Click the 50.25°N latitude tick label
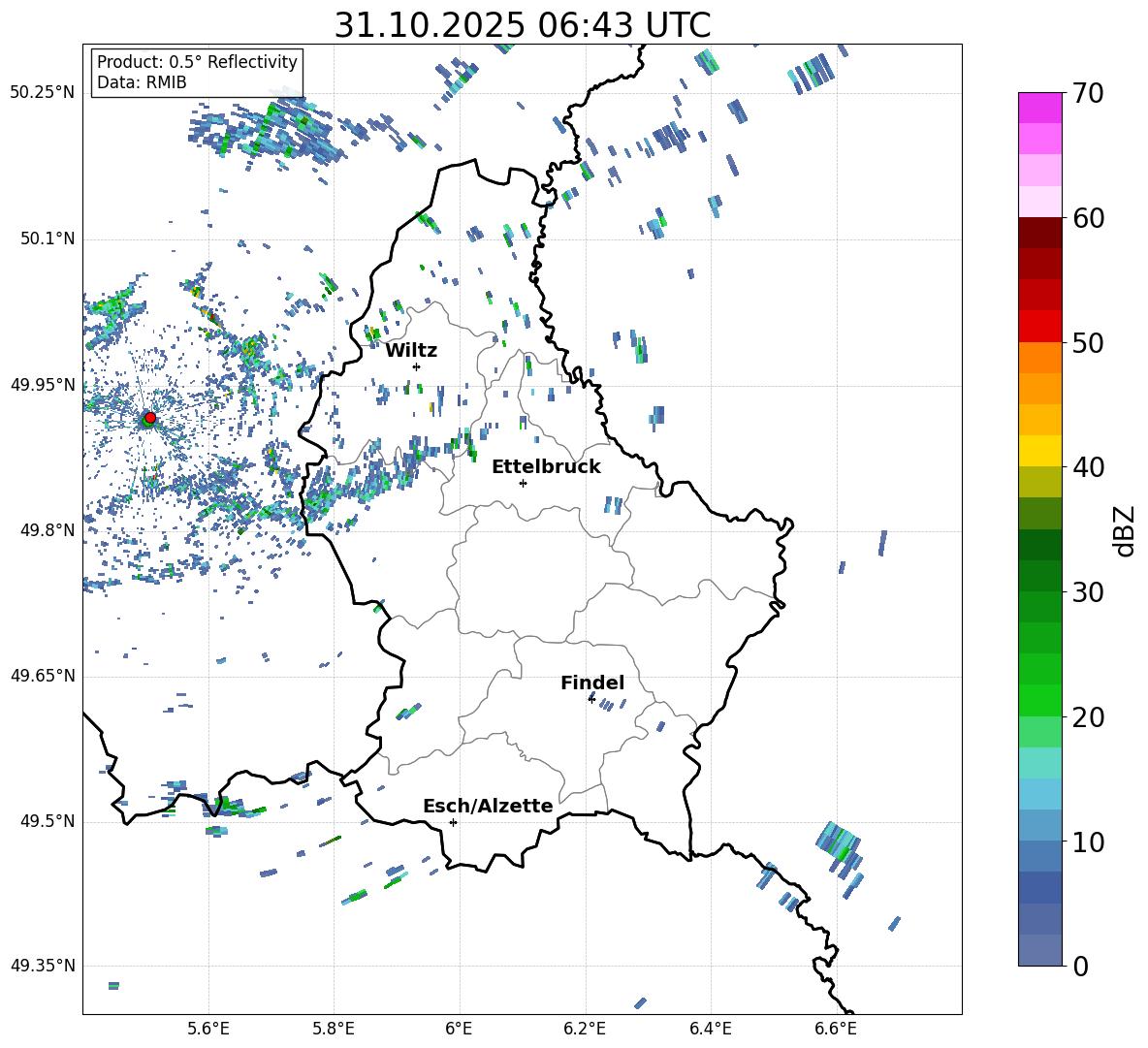 [42, 93]
